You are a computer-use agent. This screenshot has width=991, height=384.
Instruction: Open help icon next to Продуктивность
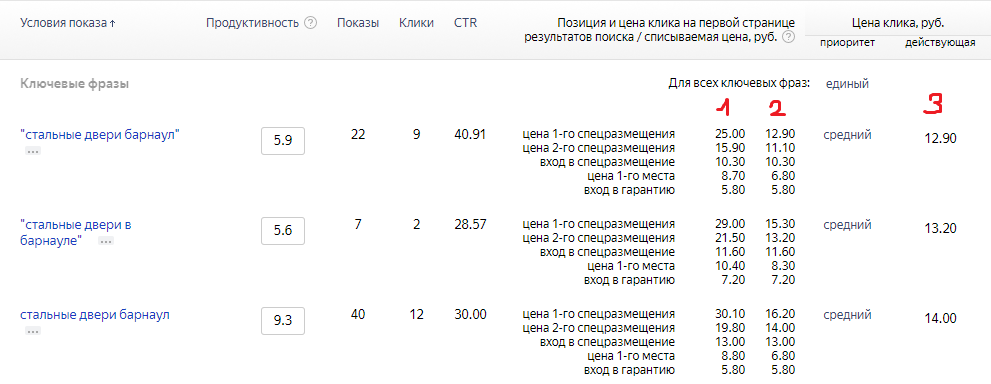click(310, 23)
